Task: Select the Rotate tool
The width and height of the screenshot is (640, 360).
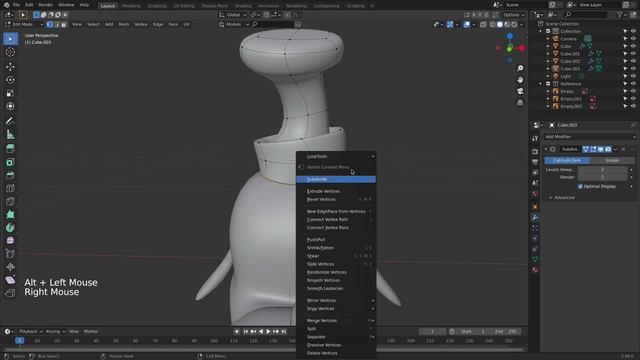Action: [10, 80]
